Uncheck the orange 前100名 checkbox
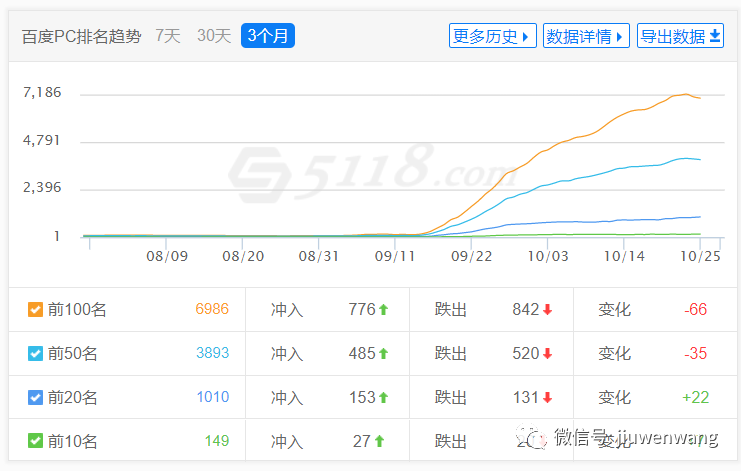The height and width of the screenshot is (471, 741). point(35,309)
